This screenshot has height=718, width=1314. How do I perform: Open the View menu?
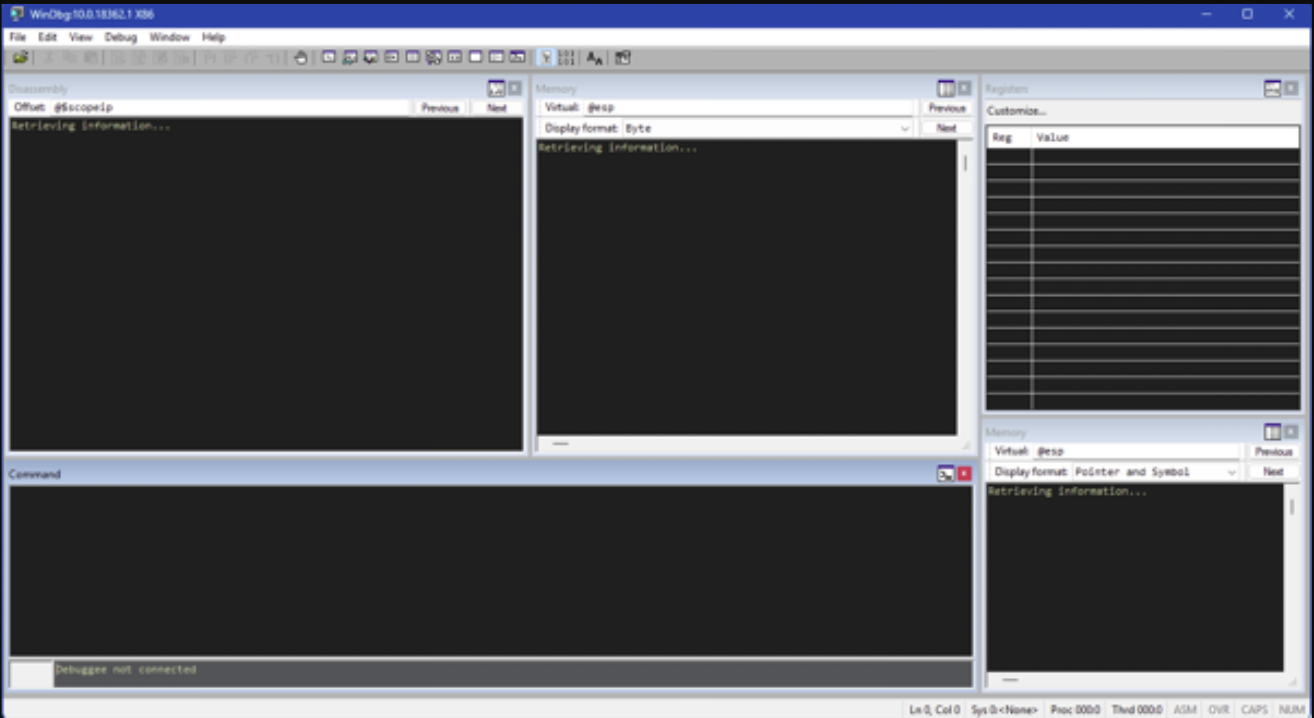(80, 37)
